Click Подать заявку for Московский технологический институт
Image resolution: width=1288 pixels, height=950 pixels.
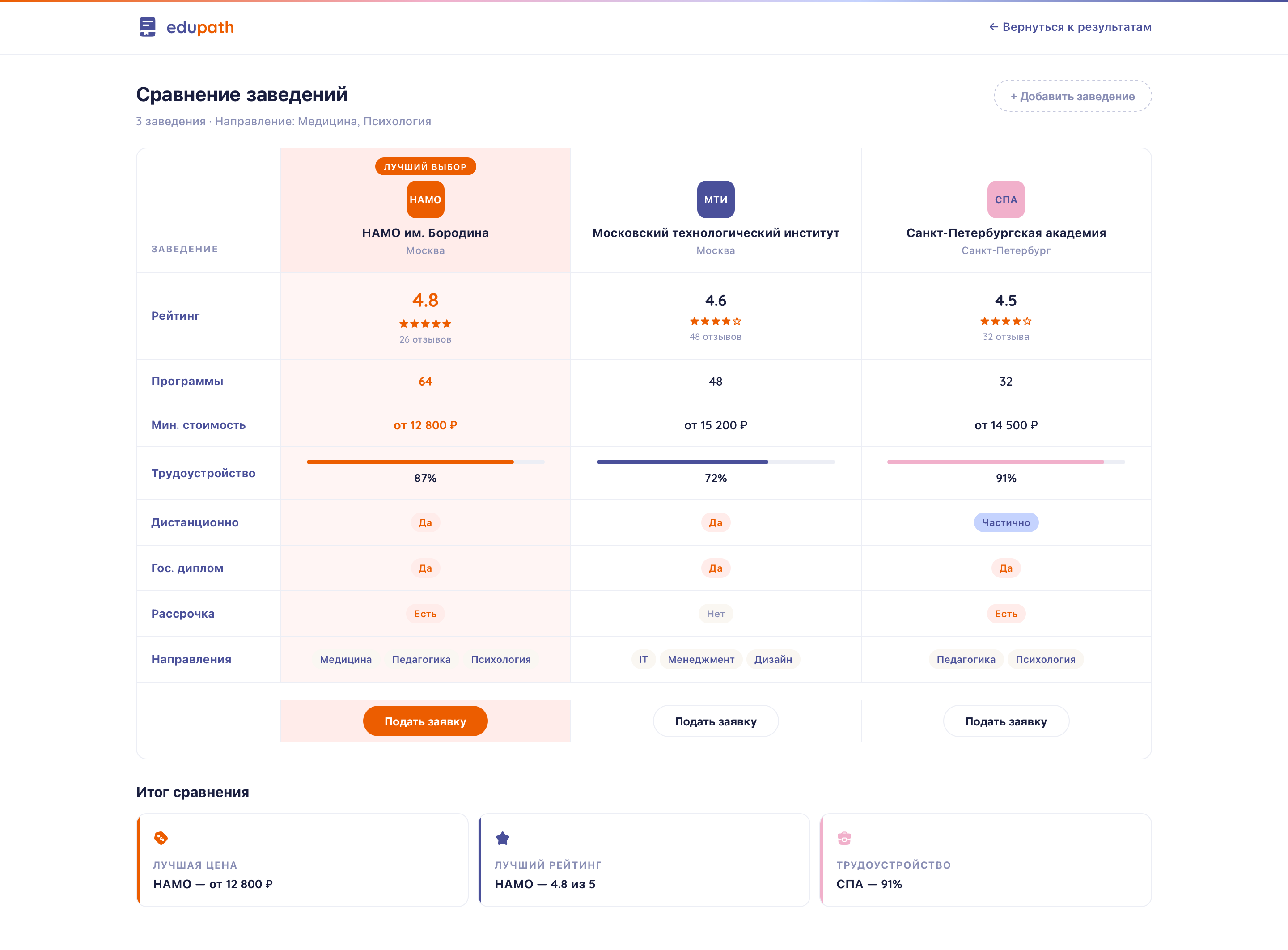(716, 721)
